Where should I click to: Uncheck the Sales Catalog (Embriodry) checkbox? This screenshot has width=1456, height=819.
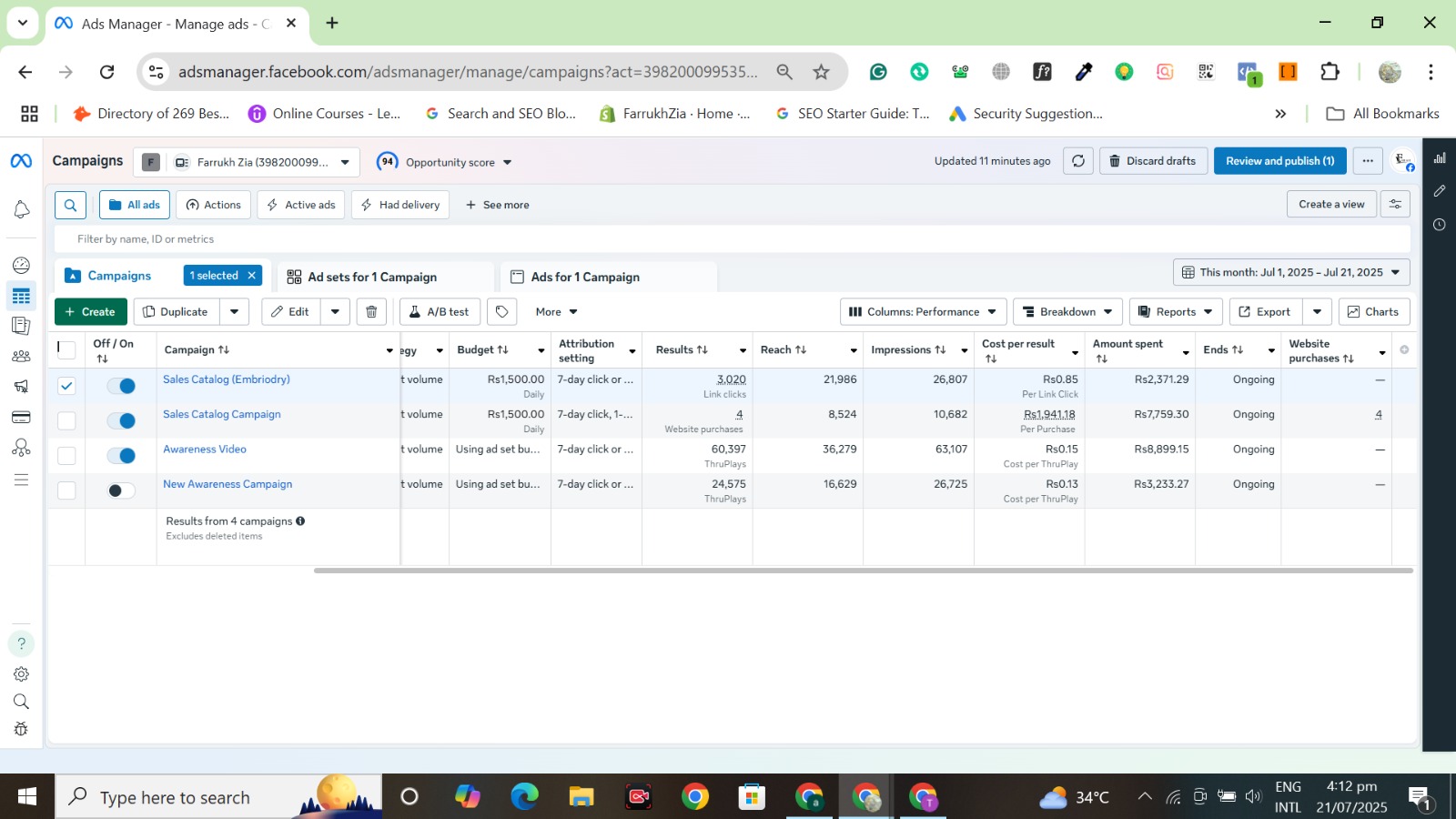coord(66,386)
